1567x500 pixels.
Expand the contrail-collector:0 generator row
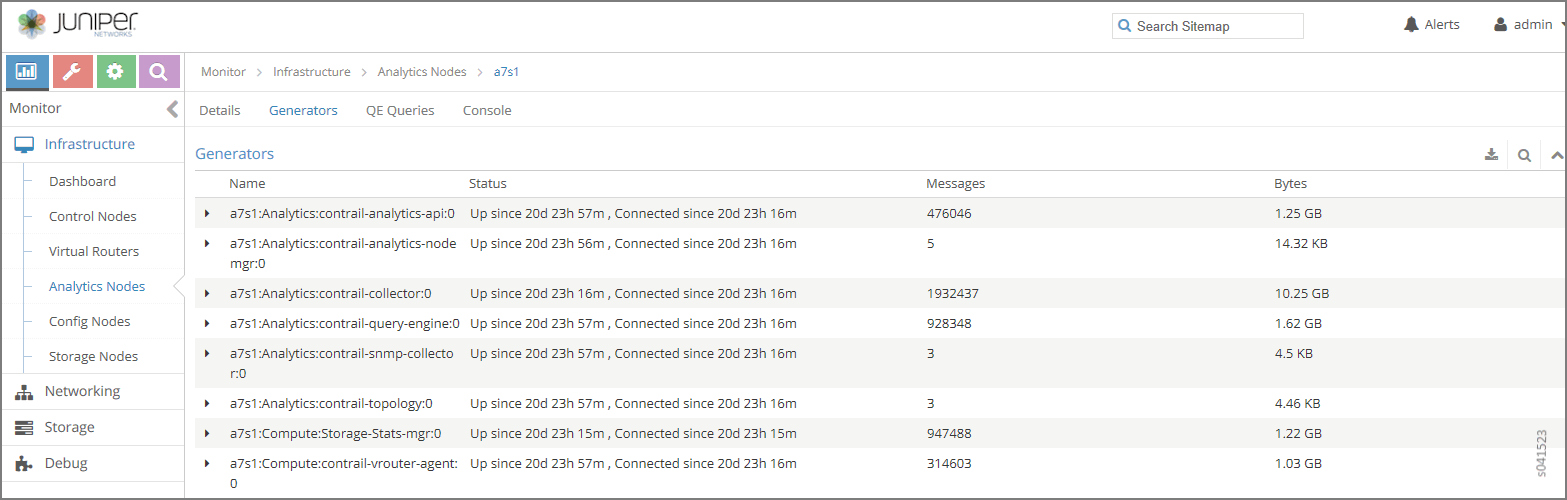[x=207, y=293]
